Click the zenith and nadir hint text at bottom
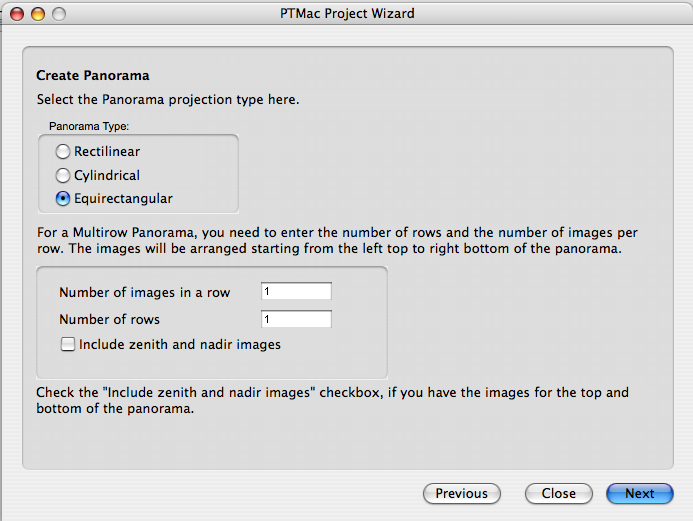693x521 pixels. (x=332, y=400)
